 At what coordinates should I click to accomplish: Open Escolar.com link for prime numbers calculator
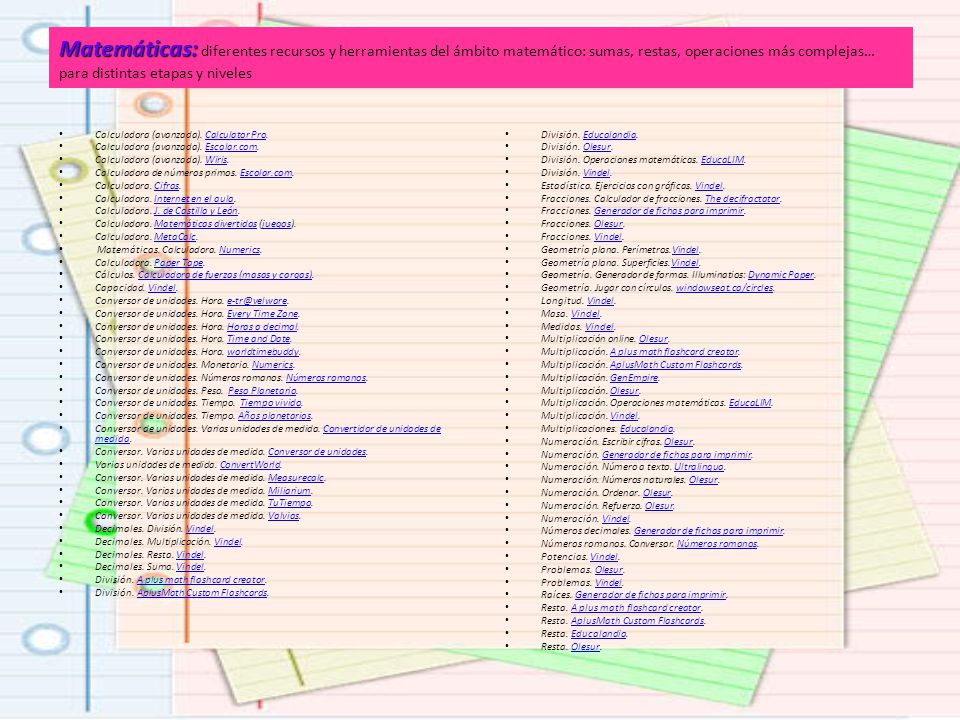pyautogui.click(x=266, y=173)
